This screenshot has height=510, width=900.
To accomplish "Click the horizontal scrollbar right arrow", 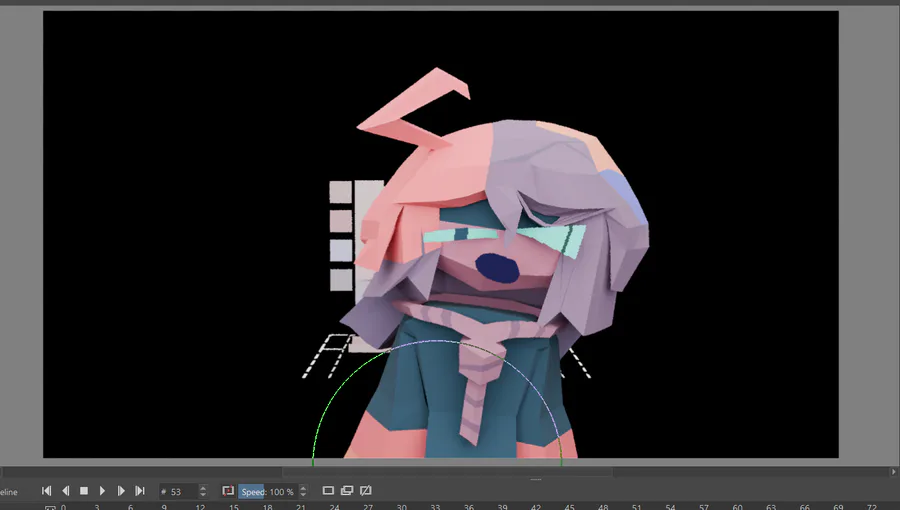I will tap(894, 472).
